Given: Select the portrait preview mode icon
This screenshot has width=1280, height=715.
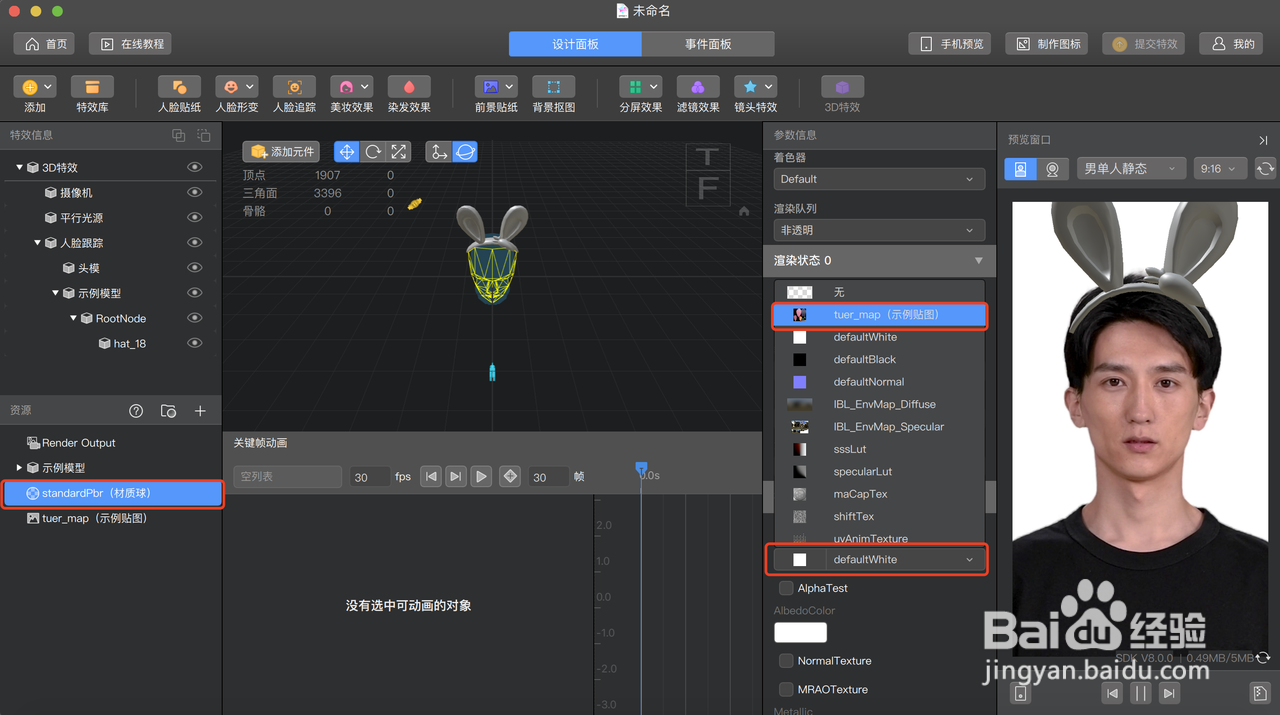Looking at the screenshot, I should pos(1020,169).
